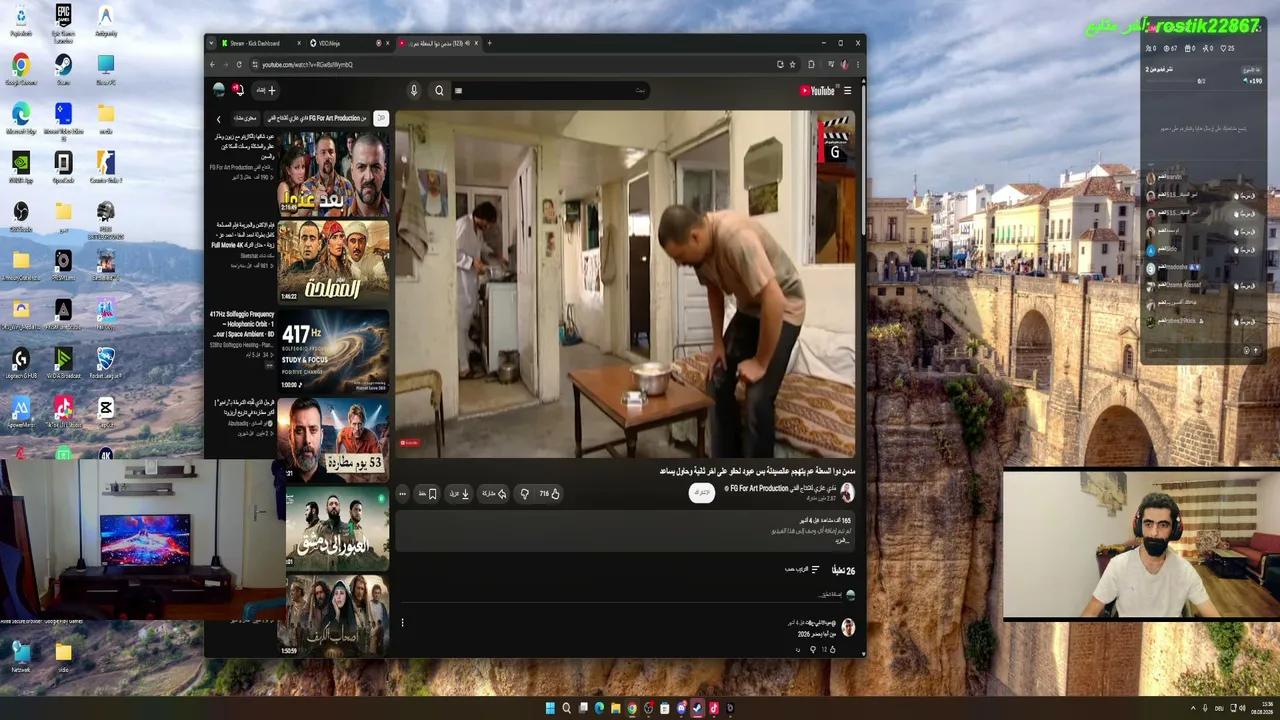This screenshot has height=720, width=1280.
Task: Click the YouTube search magnifier button
Action: (439, 91)
